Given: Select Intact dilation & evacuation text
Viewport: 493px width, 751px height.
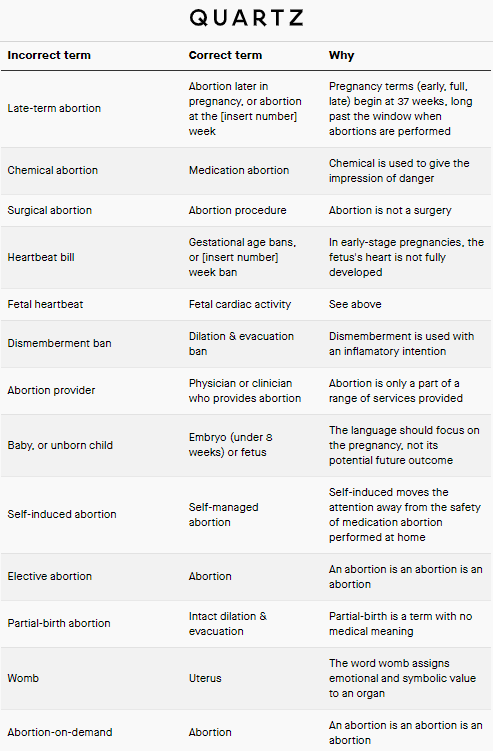Looking at the screenshot, I should coord(228,623).
